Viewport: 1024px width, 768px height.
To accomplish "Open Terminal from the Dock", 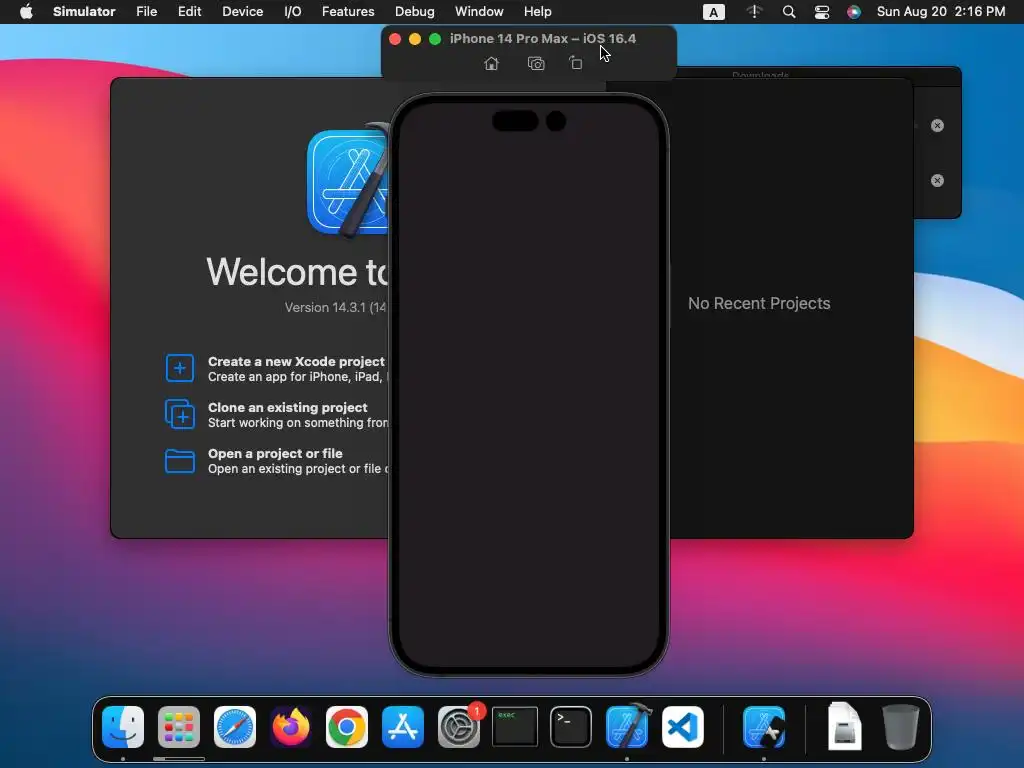I will pos(571,727).
